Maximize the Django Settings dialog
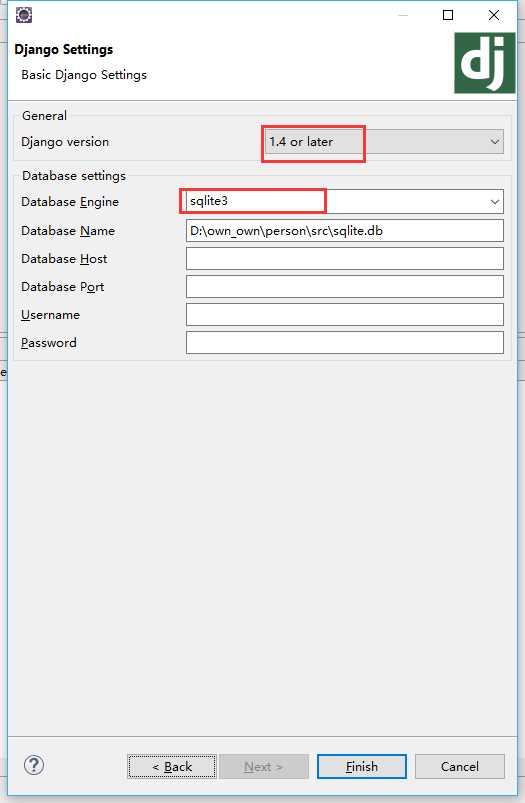 click(x=448, y=15)
